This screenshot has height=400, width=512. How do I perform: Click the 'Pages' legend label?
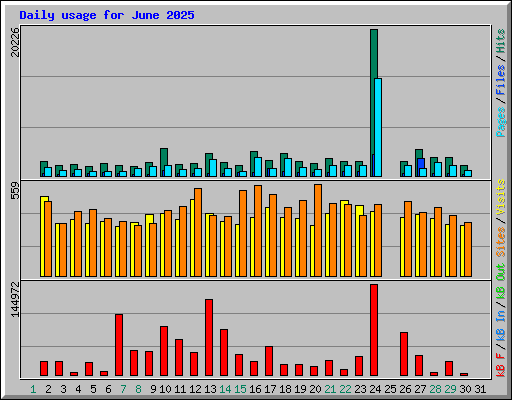click(x=501, y=122)
